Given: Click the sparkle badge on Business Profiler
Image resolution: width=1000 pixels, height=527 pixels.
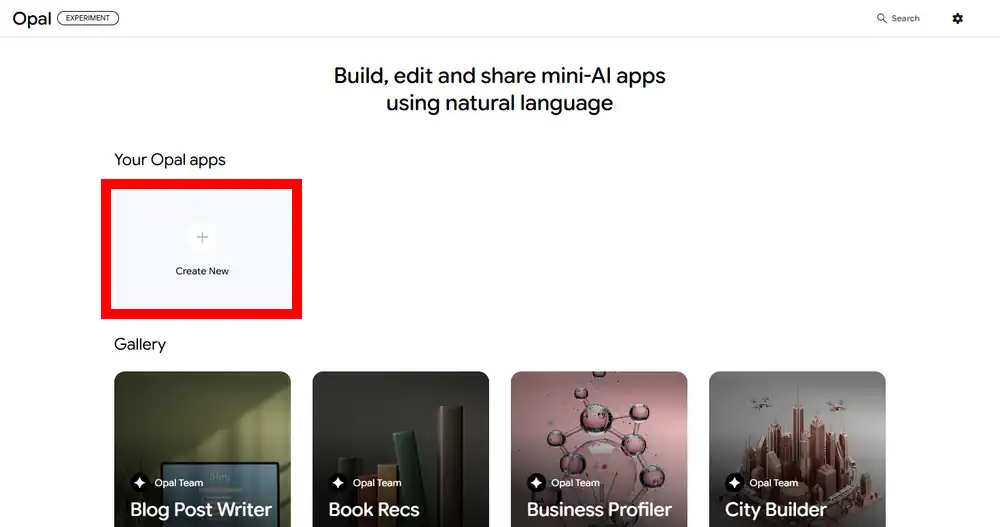Looking at the screenshot, I should [536, 483].
